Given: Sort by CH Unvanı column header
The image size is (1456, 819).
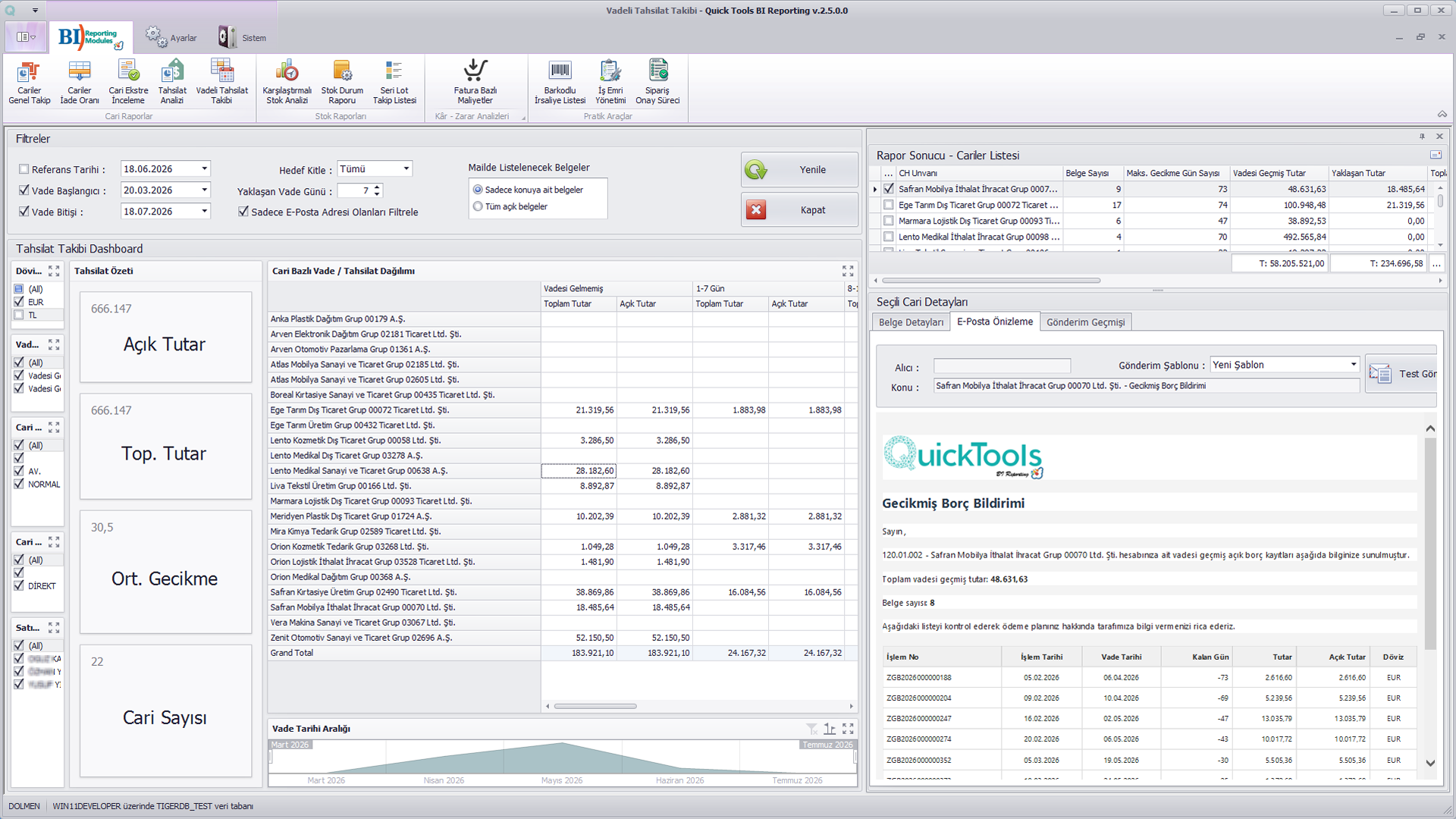Looking at the screenshot, I should coord(978,173).
